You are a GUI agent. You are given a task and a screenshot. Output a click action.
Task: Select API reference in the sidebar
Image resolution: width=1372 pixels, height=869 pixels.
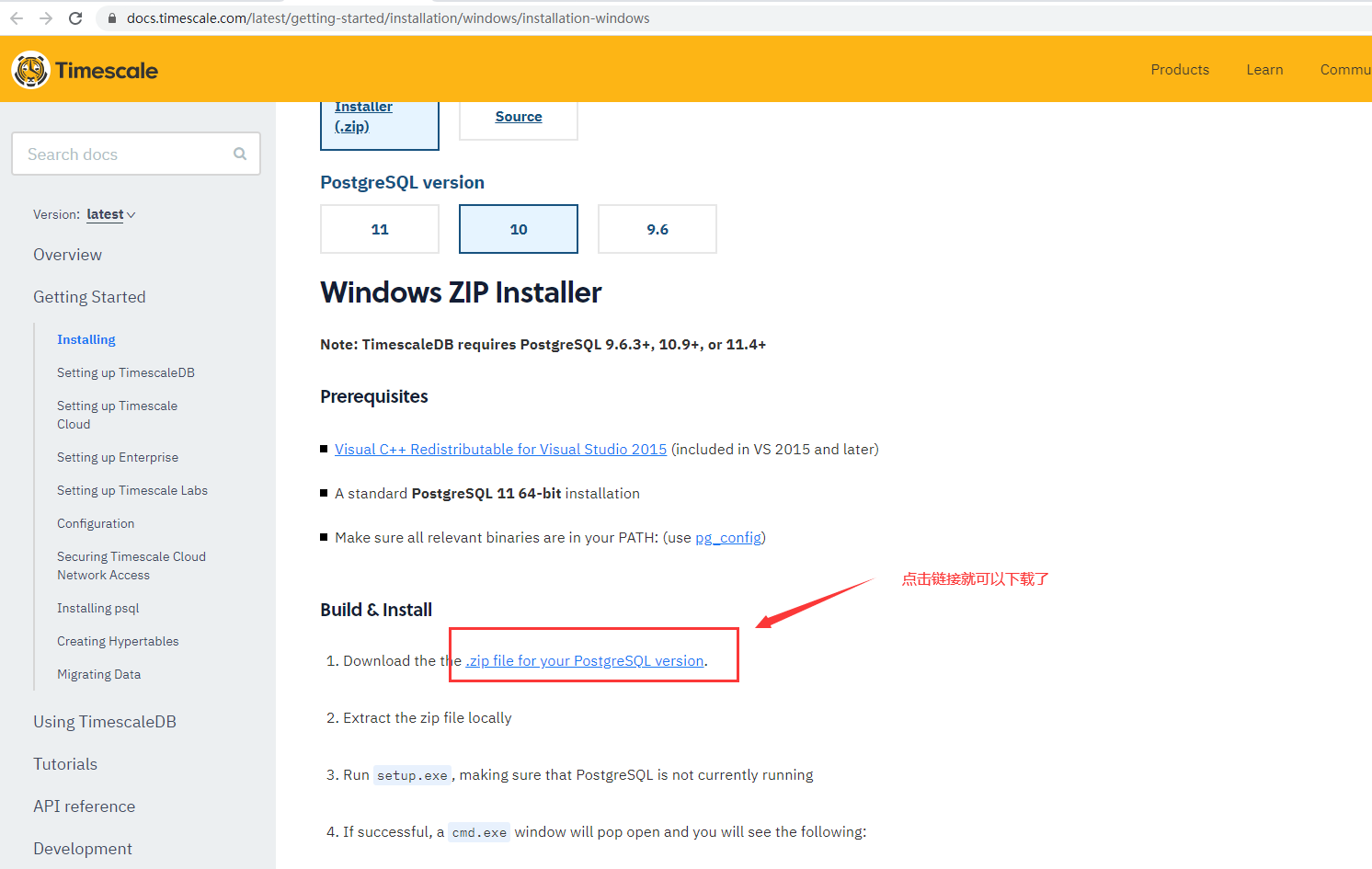pos(84,806)
